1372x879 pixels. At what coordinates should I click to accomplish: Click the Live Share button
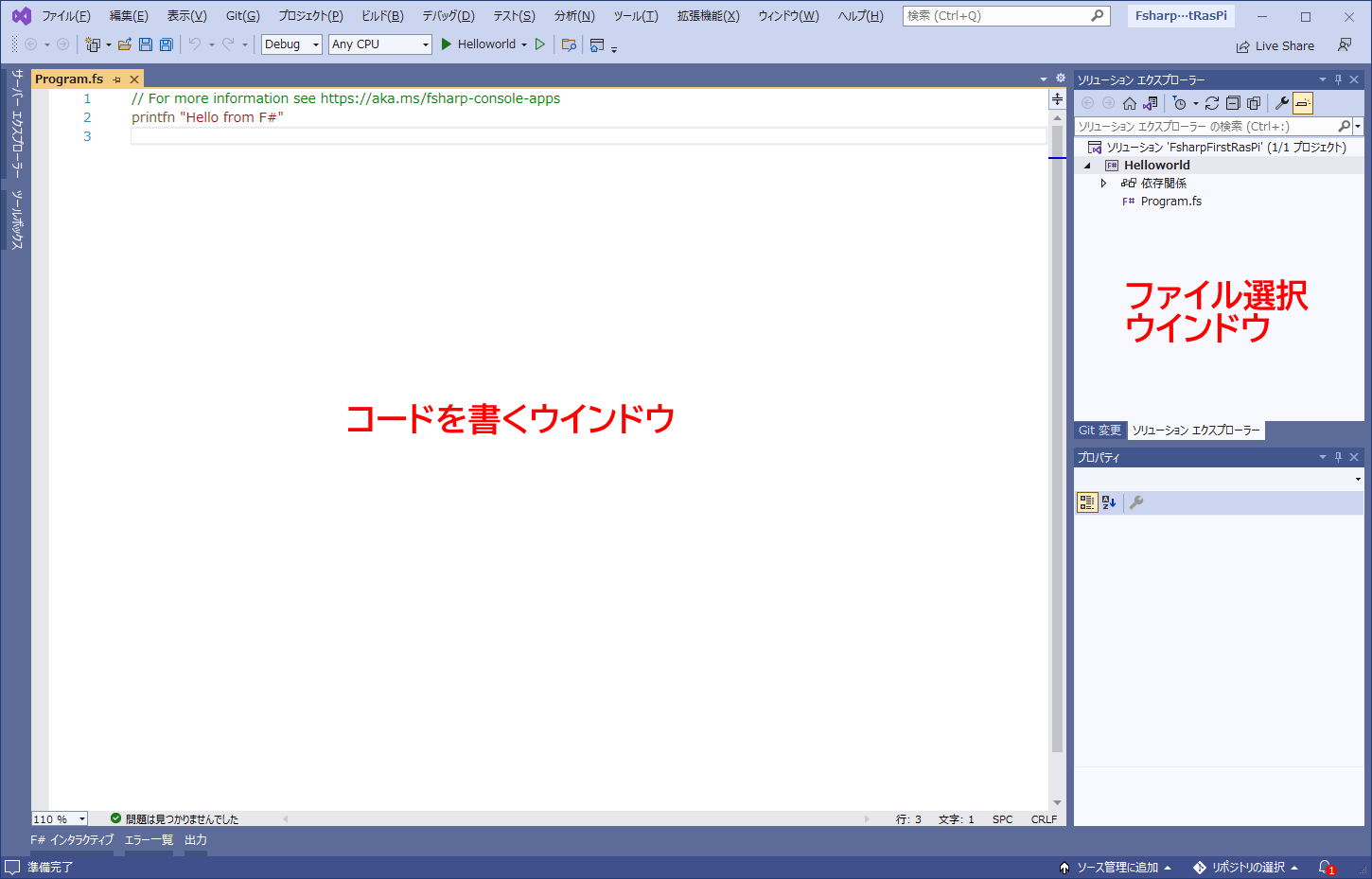coord(1275,45)
